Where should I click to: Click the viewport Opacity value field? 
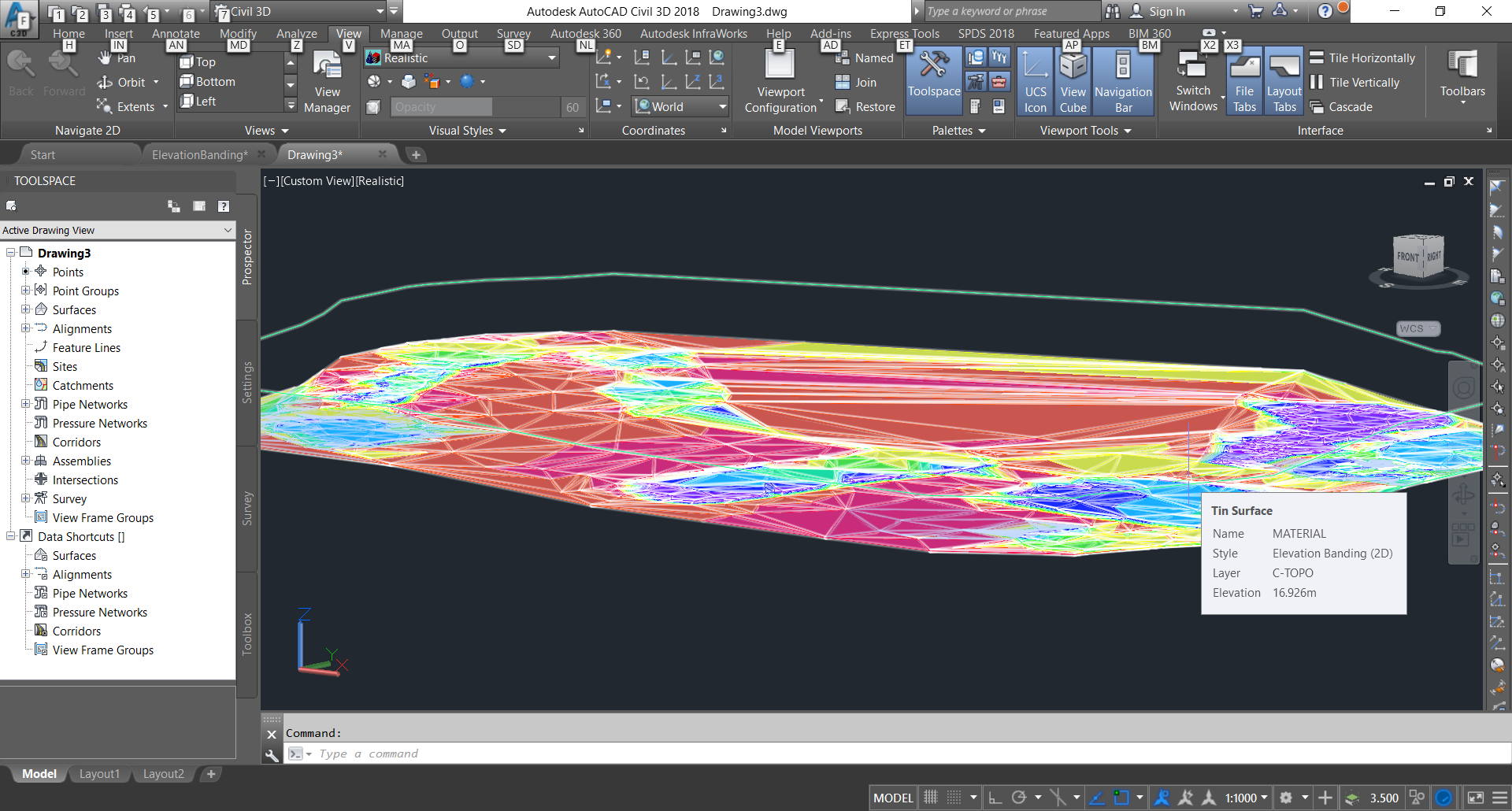click(x=441, y=106)
